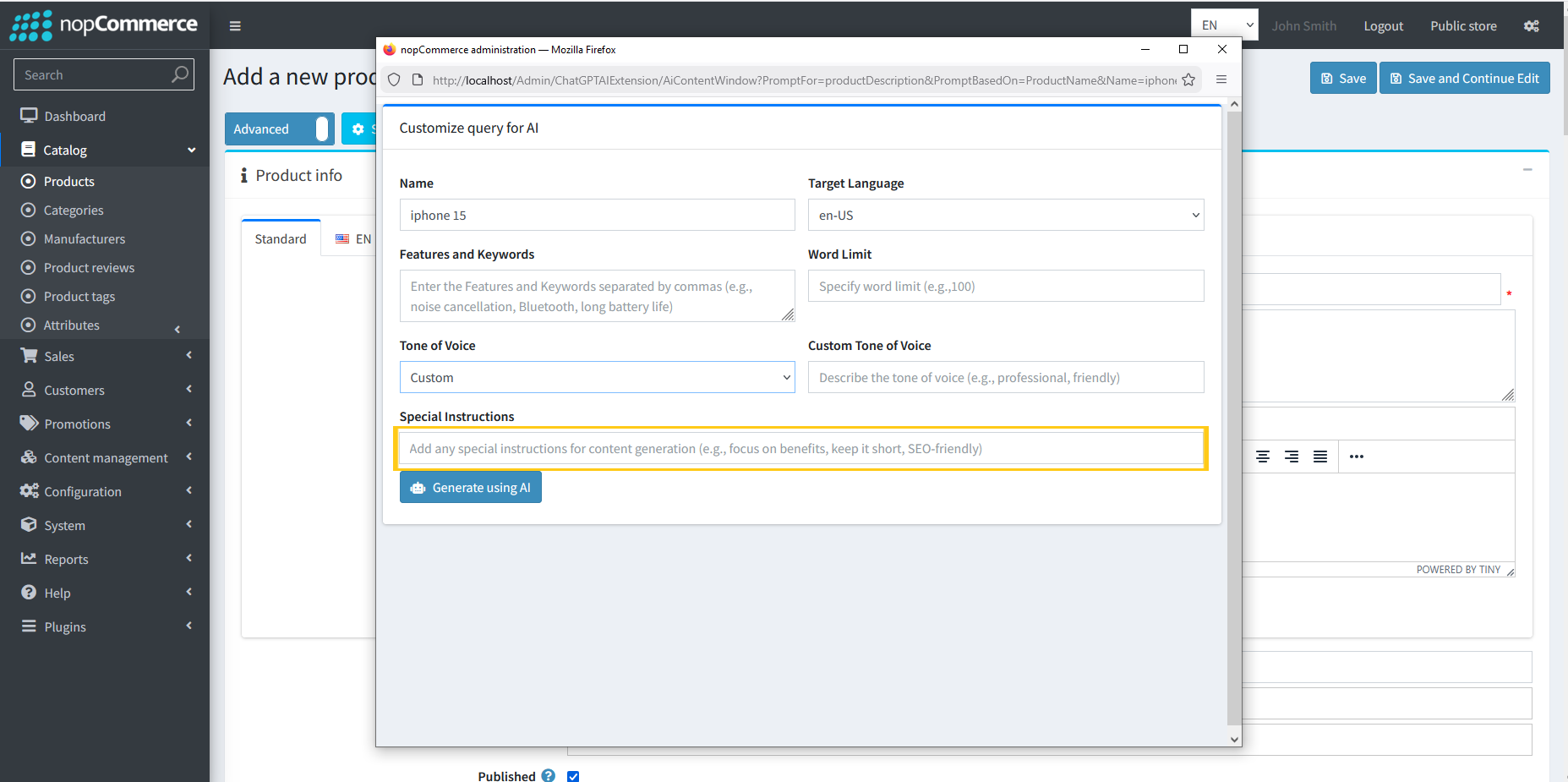Collapse the sidebar with the hamburger icon
This screenshot has width=1568, height=782.
click(x=235, y=25)
